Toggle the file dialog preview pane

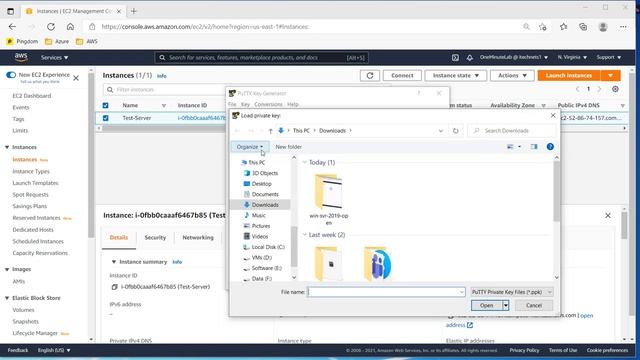click(x=534, y=147)
